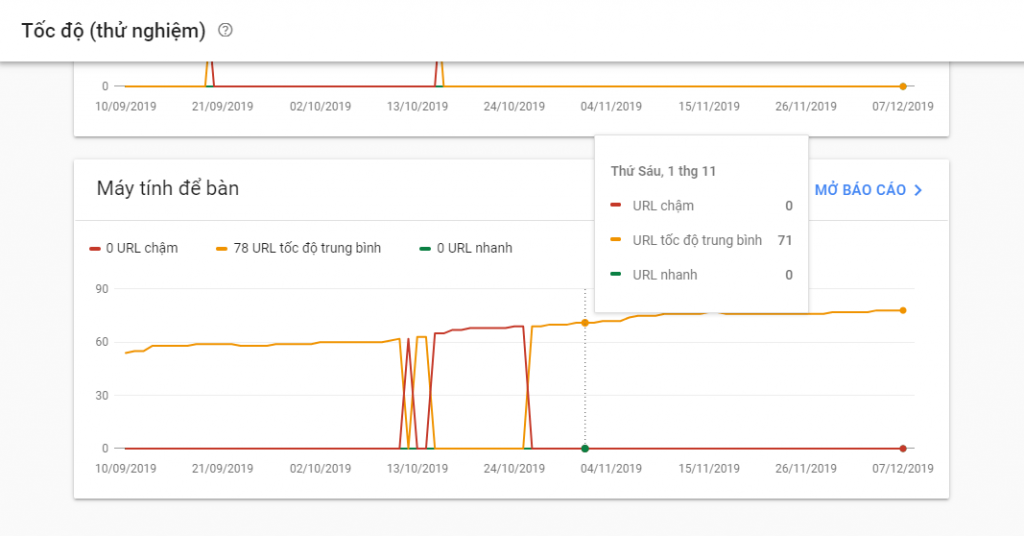Click orange URL tốc độ trung bình tooltip marker
The height and width of the screenshot is (536, 1024).
point(616,240)
